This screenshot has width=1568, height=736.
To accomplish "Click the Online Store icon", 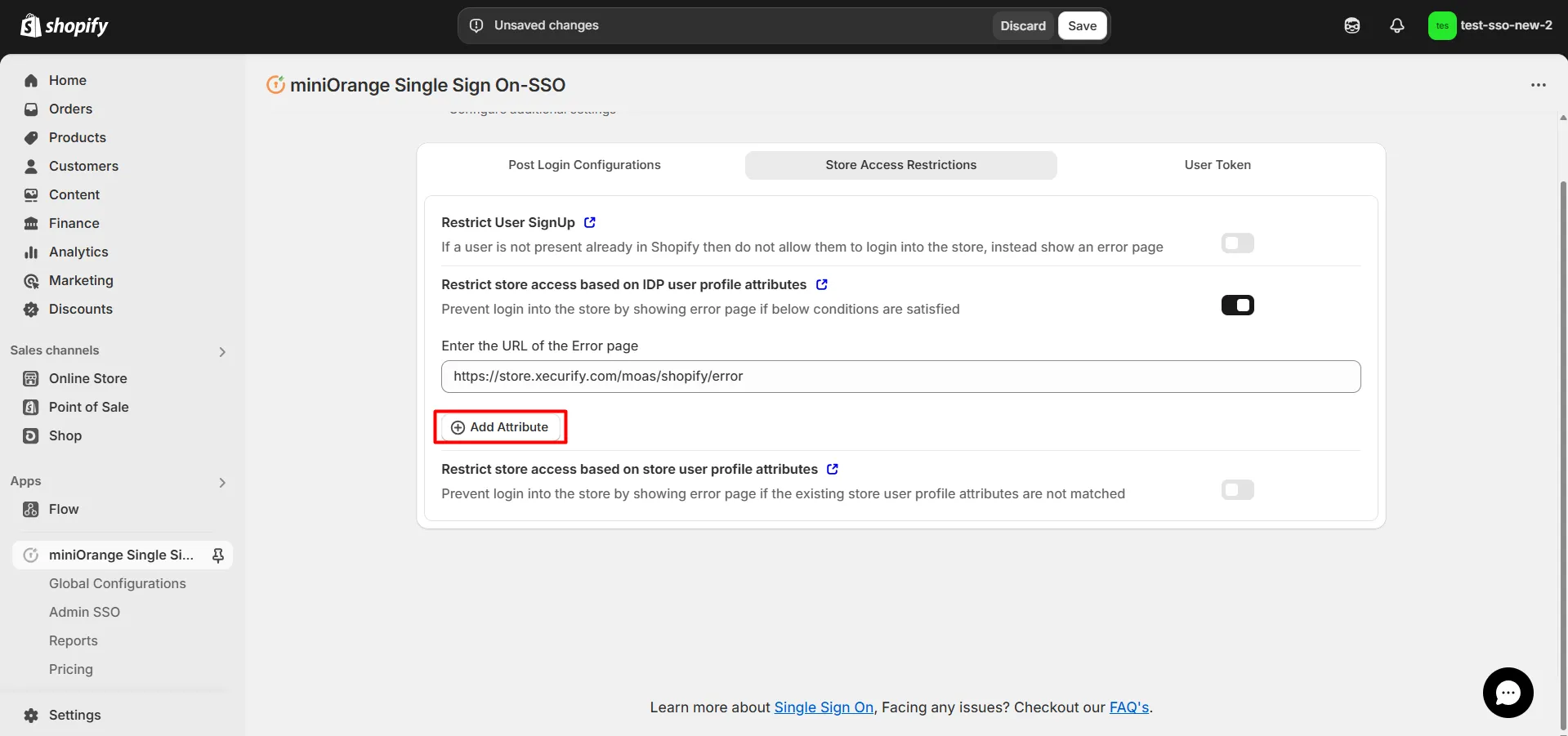I will point(31,378).
